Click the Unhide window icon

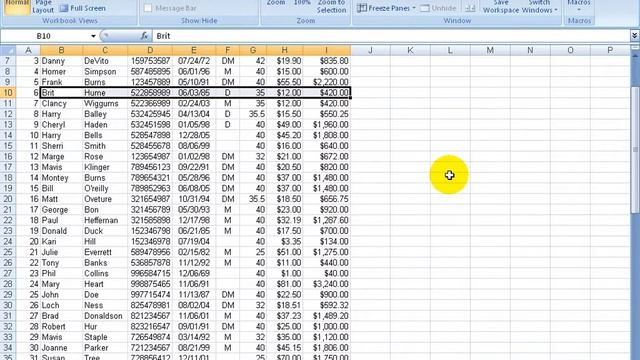pos(424,8)
